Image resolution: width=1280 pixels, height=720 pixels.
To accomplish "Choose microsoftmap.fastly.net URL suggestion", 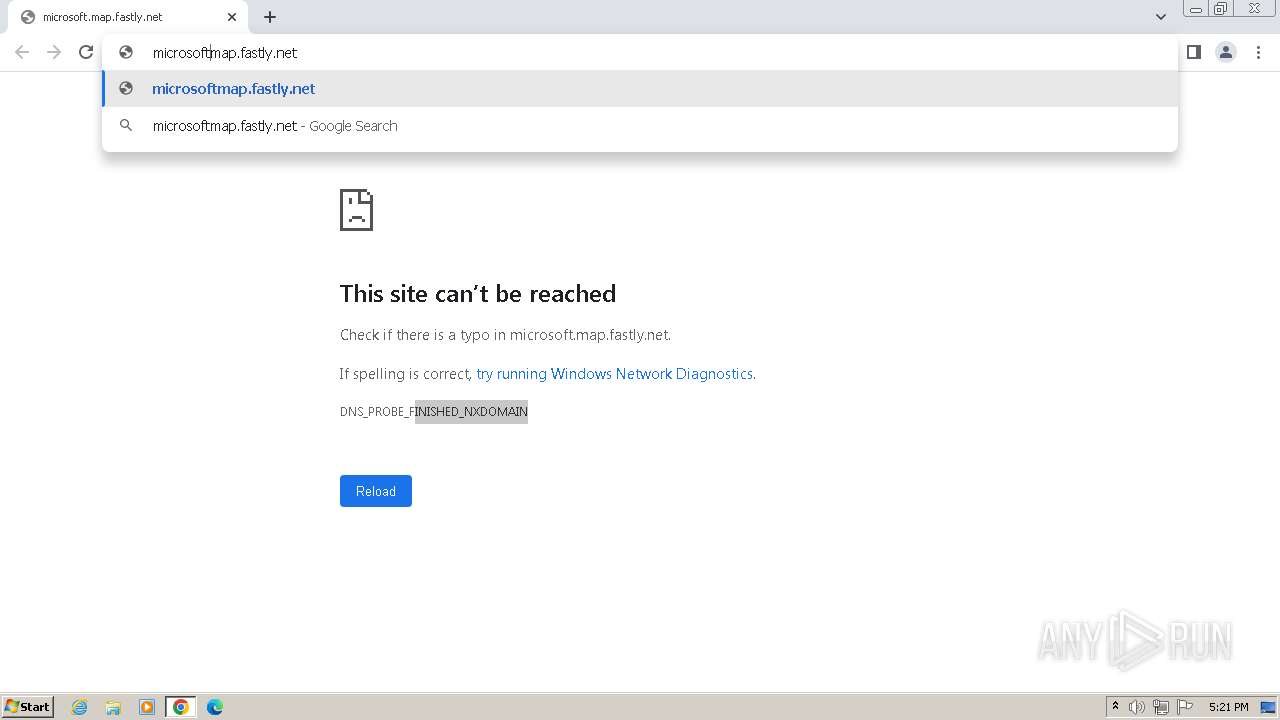I will tap(640, 89).
